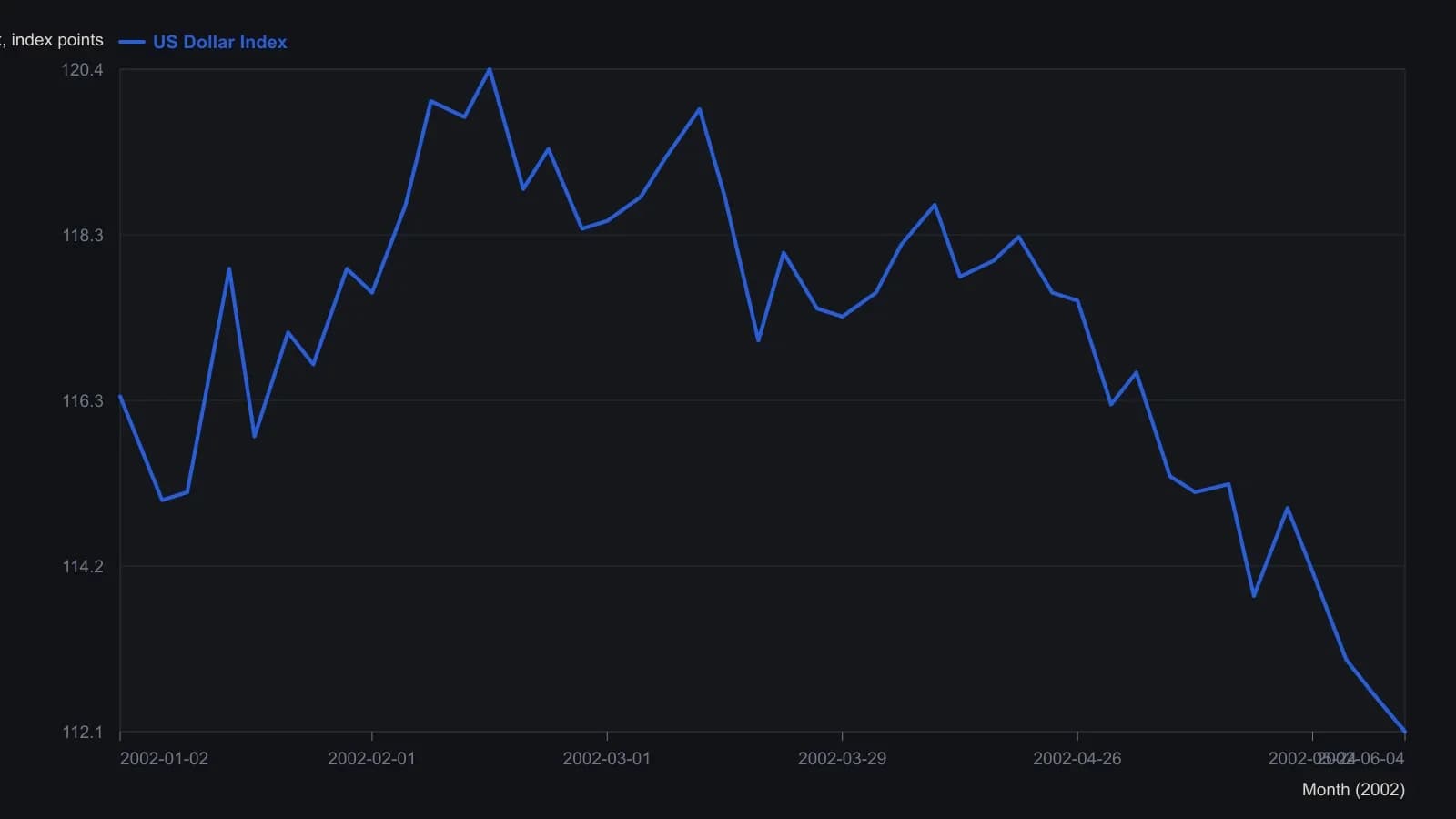Select the 118.3 y-axis label
1456x819 pixels.
pyautogui.click(x=83, y=236)
